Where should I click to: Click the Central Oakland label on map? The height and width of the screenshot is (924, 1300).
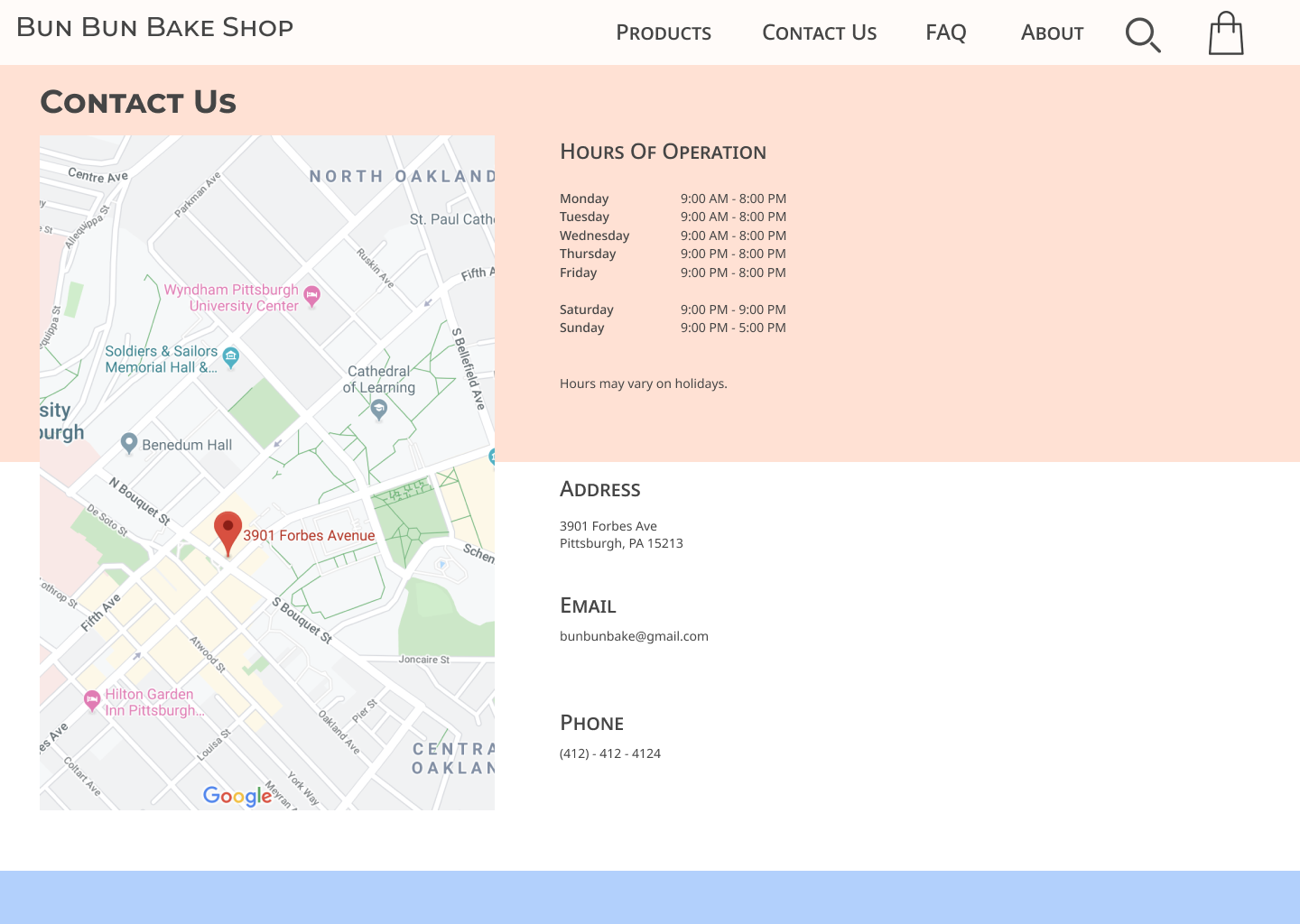click(x=453, y=759)
